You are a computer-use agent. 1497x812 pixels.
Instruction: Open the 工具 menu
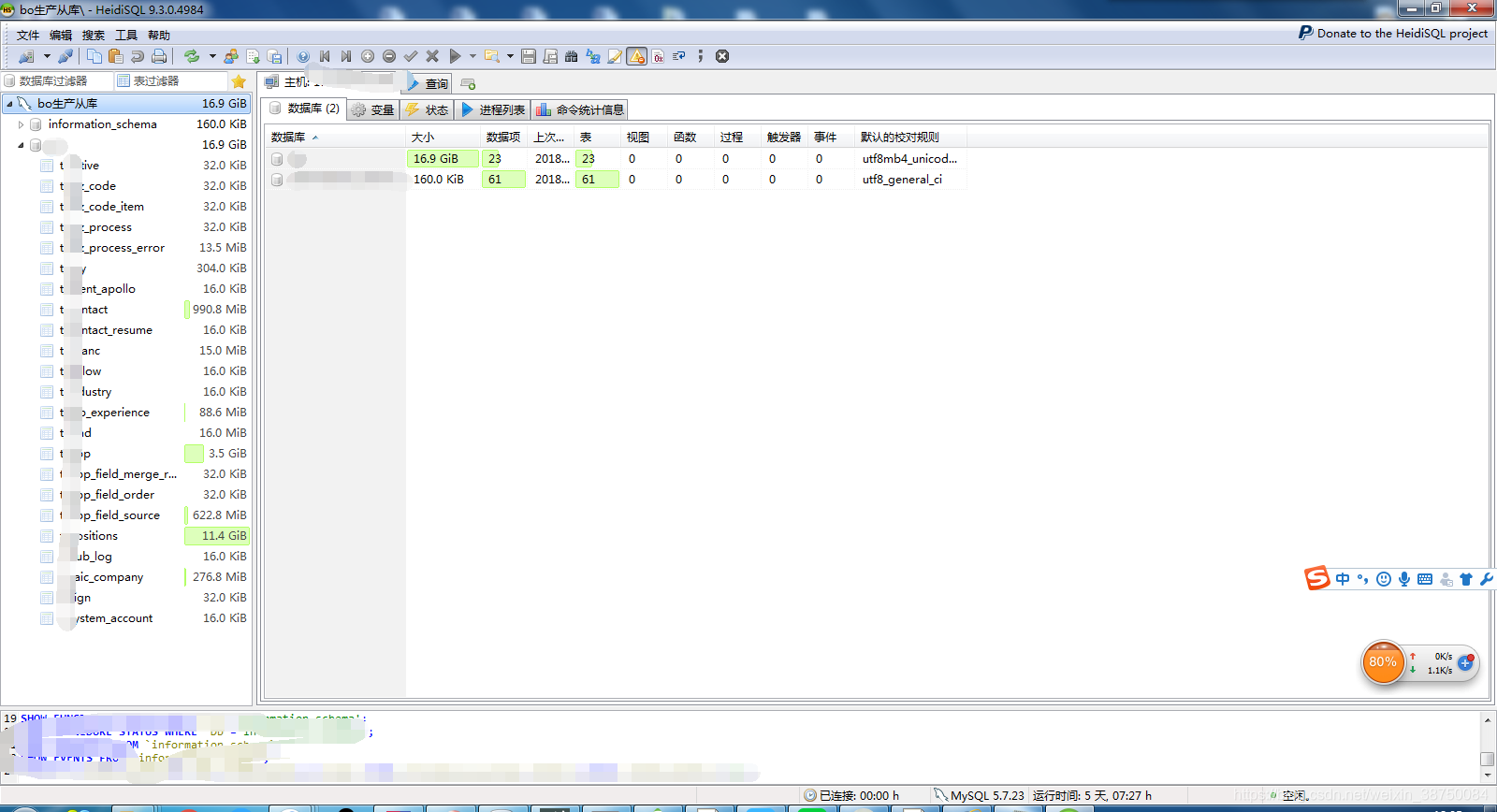click(126, 36)
